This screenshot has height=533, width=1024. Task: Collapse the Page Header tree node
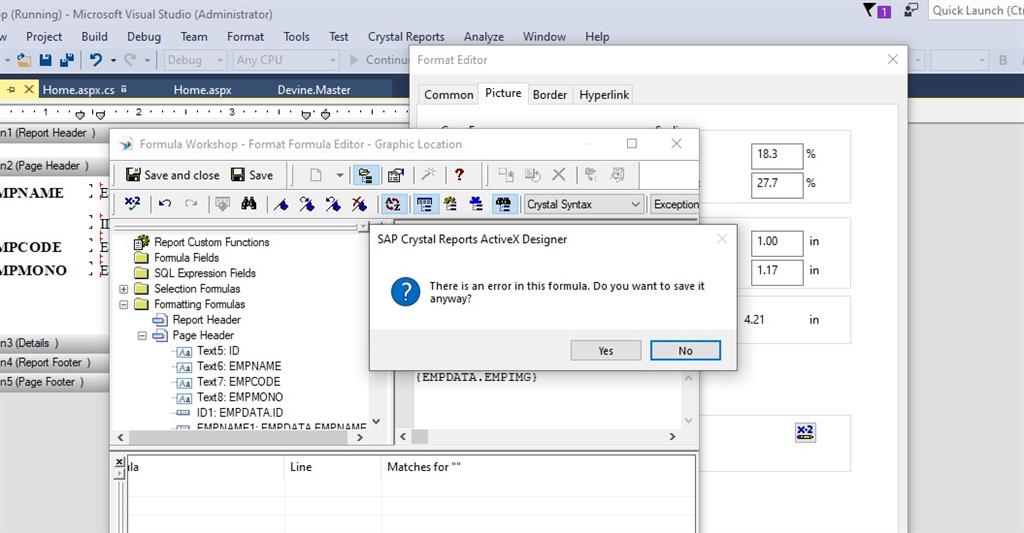142,336
